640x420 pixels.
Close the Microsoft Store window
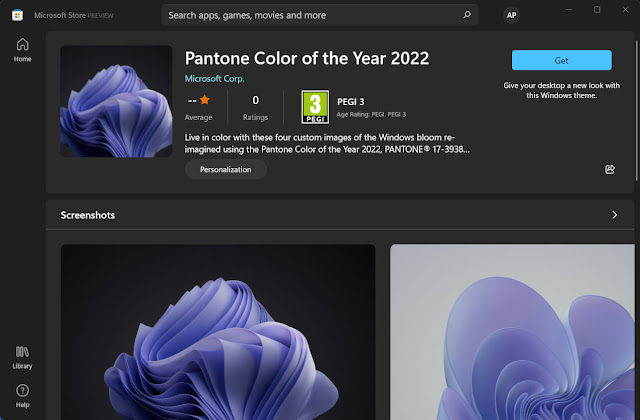click(625, 9)
